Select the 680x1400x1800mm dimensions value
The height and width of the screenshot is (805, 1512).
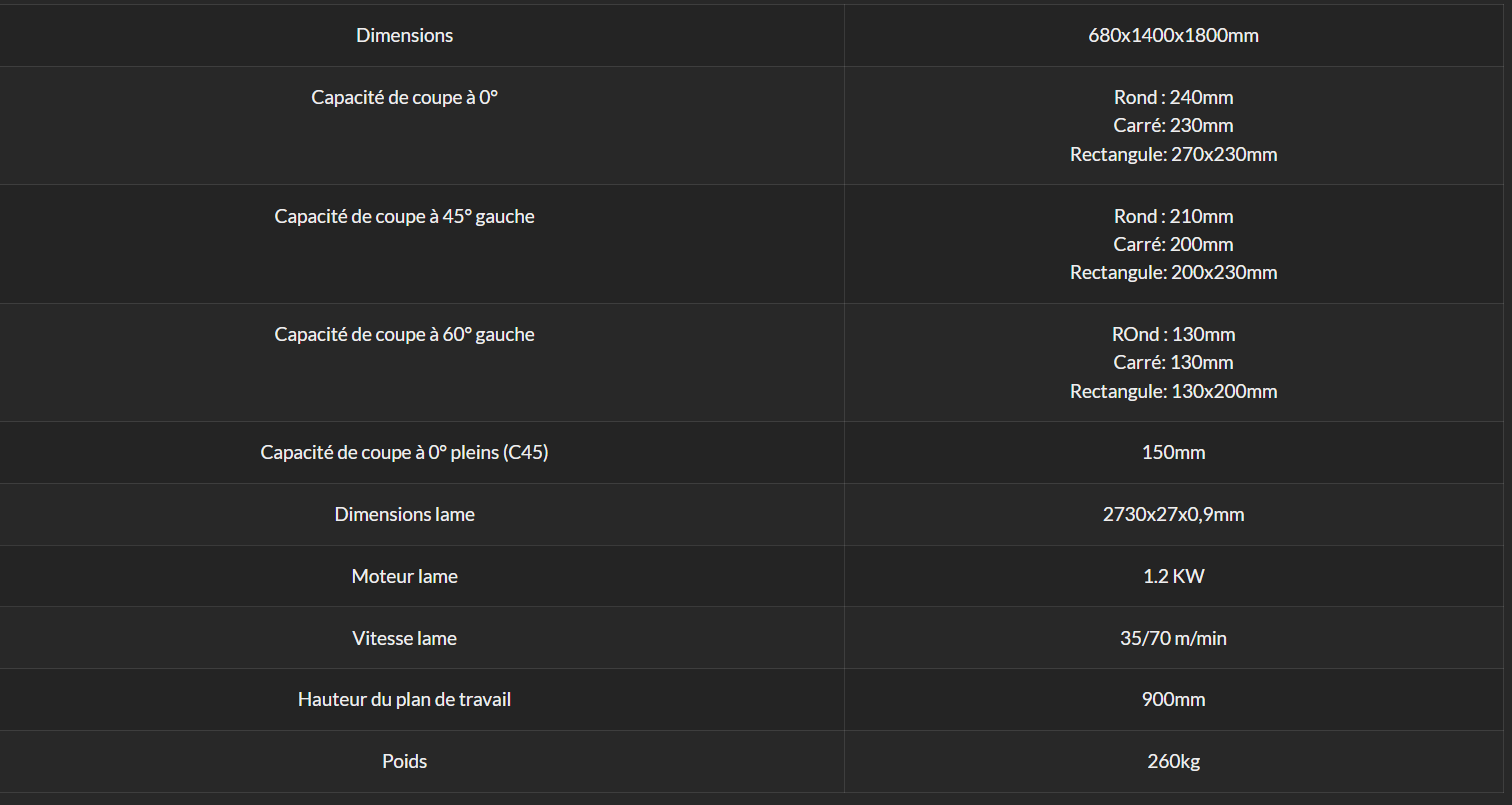(1173, 36)
